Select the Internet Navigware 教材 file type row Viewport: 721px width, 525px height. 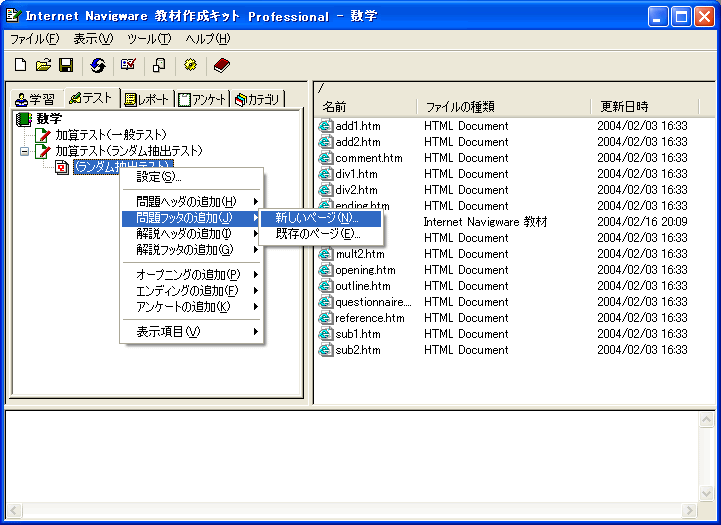point(486,222)
